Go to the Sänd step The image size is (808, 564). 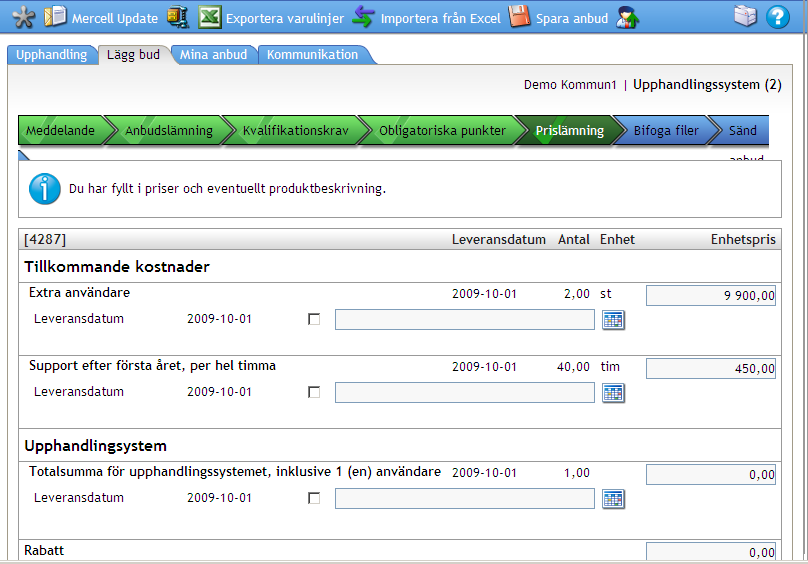click(x=743, y=130)
